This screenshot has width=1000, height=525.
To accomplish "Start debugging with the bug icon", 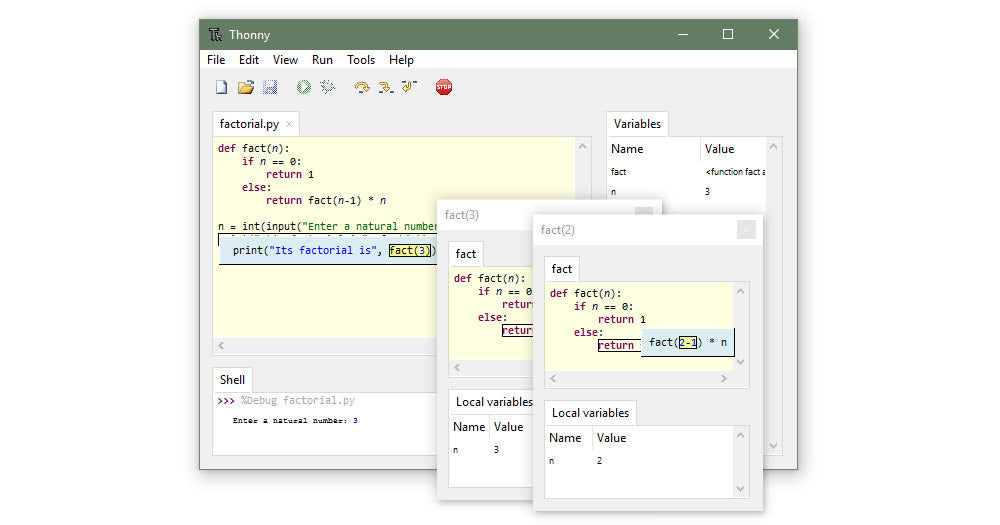I will click(x=327, y=88).
